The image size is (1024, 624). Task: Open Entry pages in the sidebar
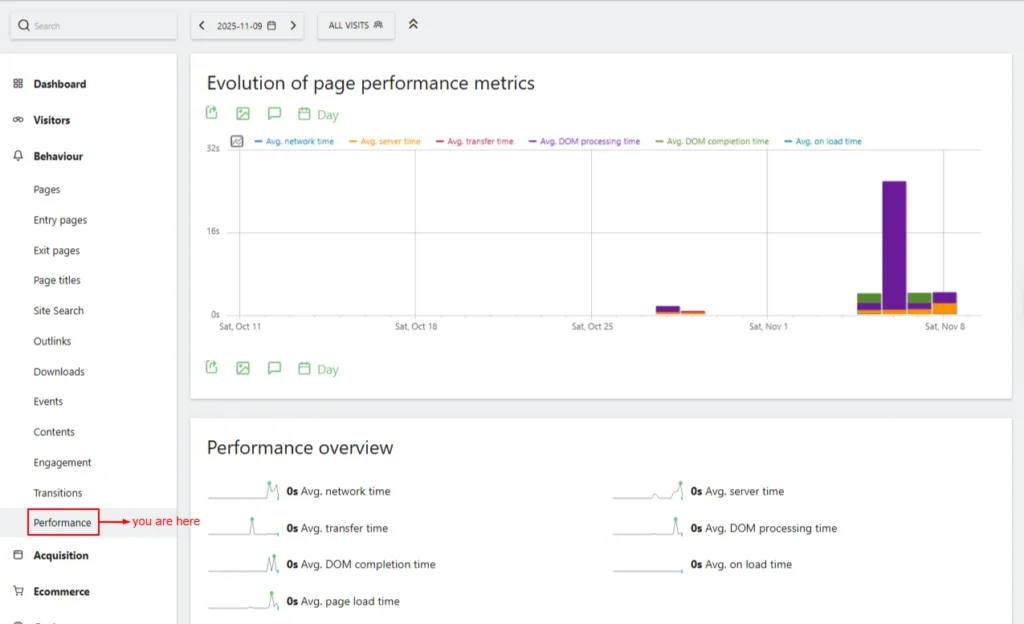coord(60,220)
